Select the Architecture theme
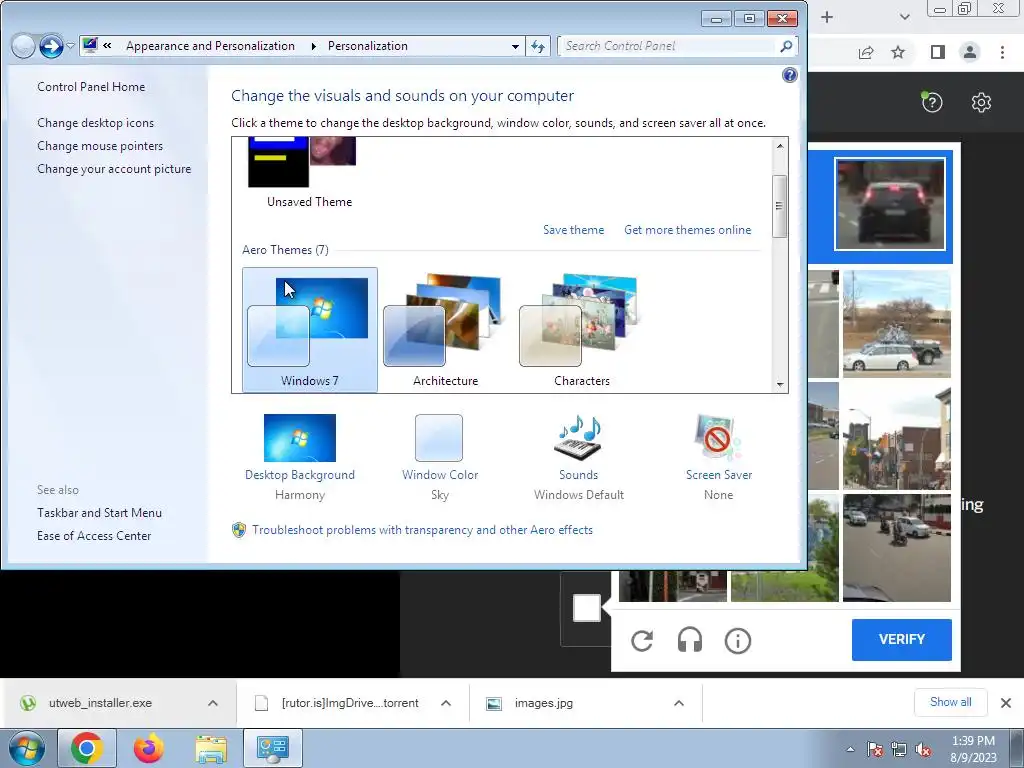Image resolution: width=1024 pixels, height=768 pixels. pos(445,330)
